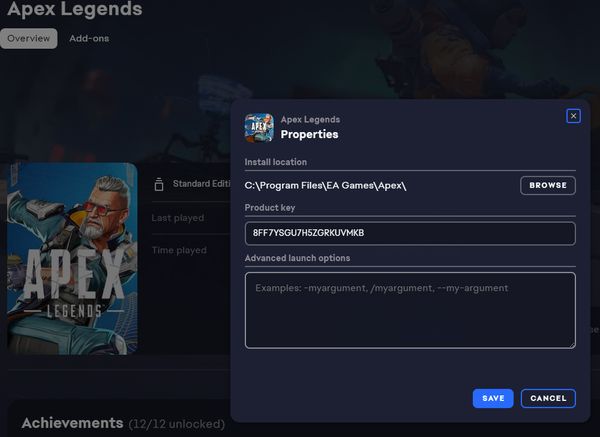Click the Standard Edition label
600x437 pixels.
pos(201,184)
